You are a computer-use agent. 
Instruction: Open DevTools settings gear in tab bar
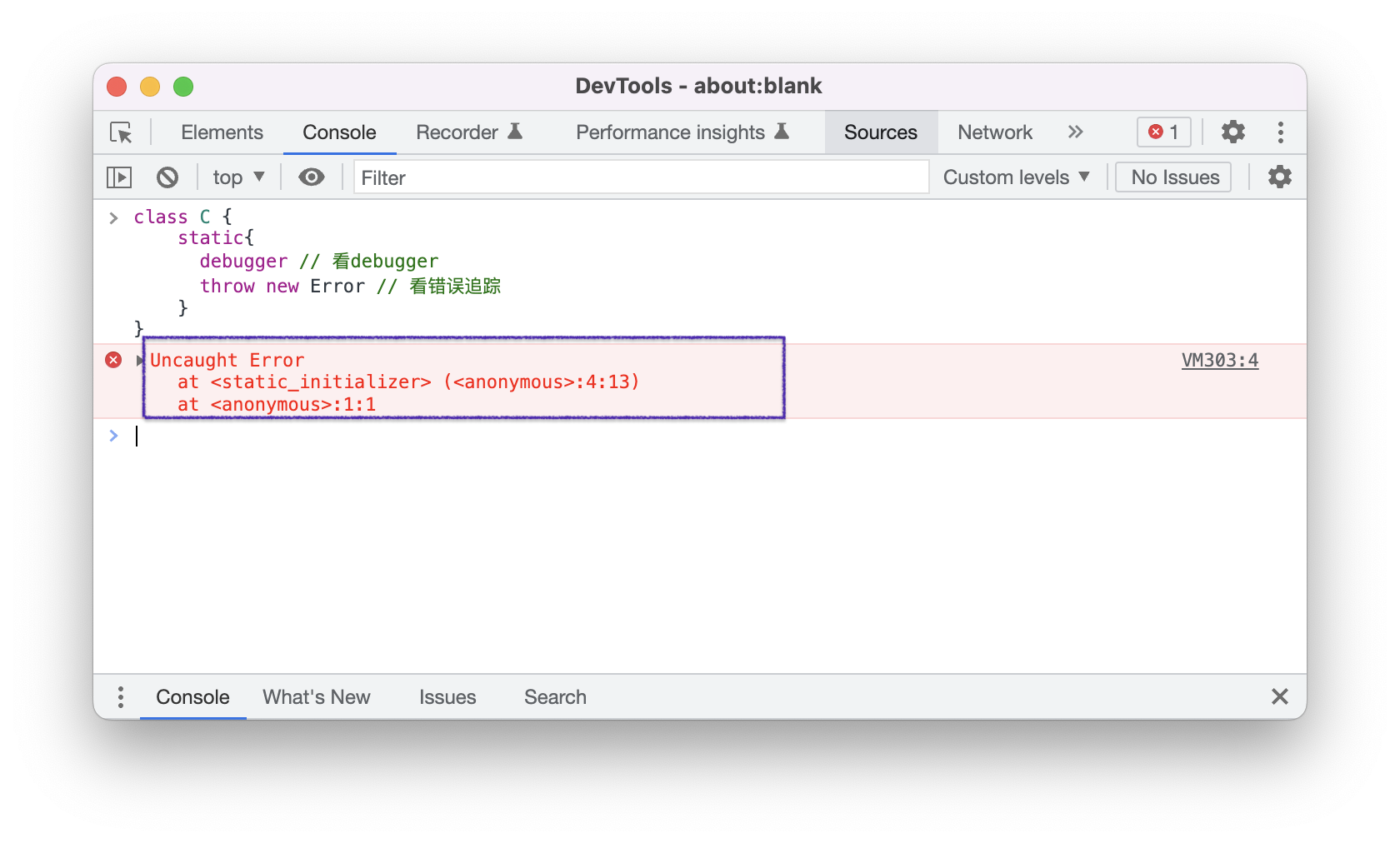click(1233, 132)
